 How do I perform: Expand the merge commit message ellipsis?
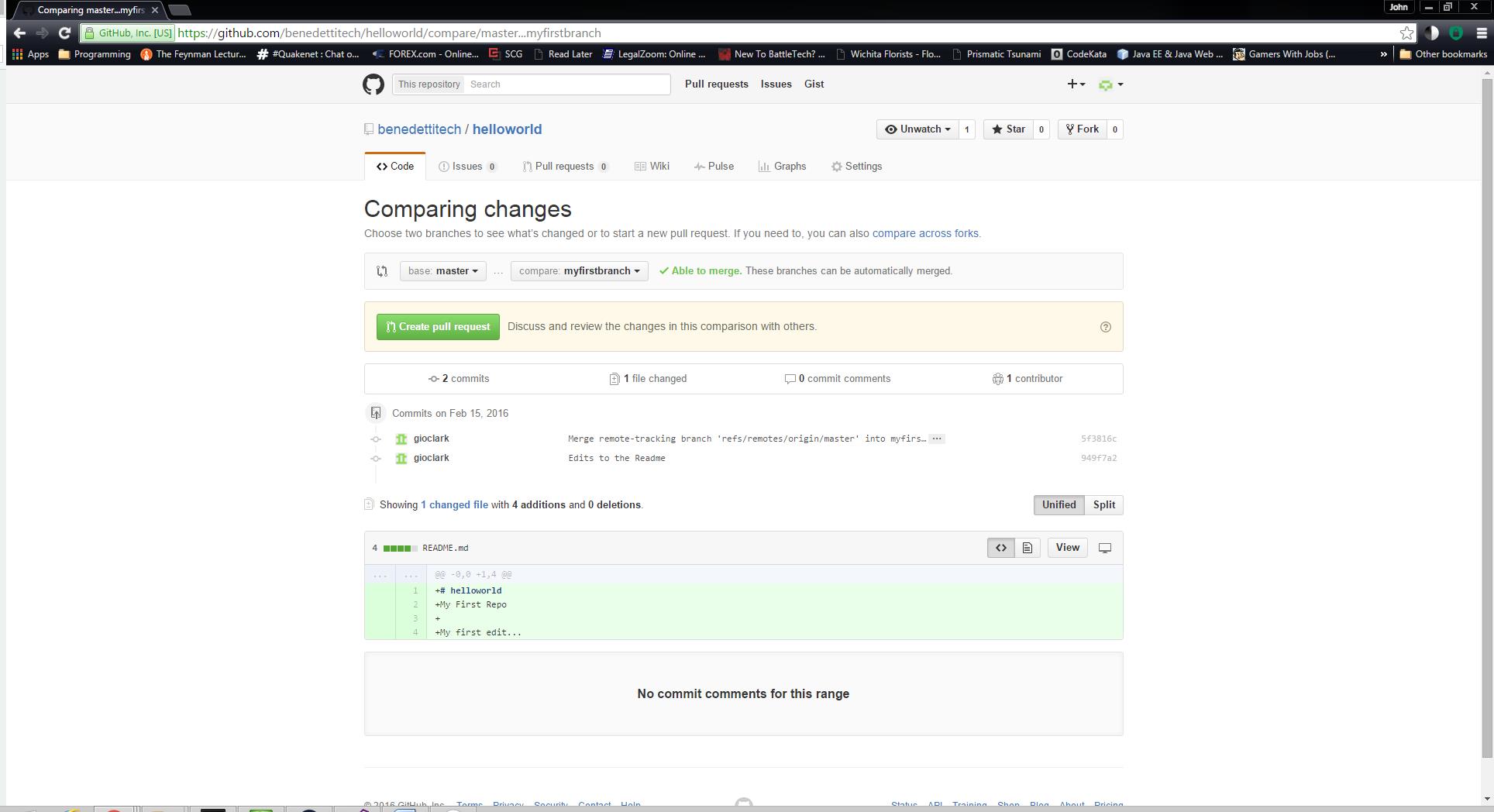click(937, 439)
